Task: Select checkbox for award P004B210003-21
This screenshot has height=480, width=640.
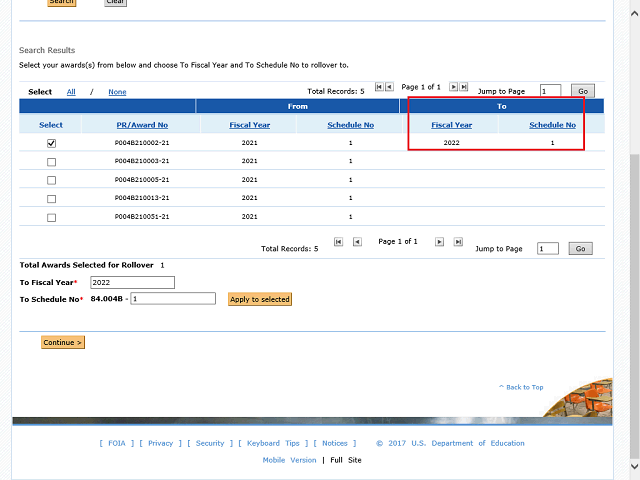Action: click(x=51, y=162)
